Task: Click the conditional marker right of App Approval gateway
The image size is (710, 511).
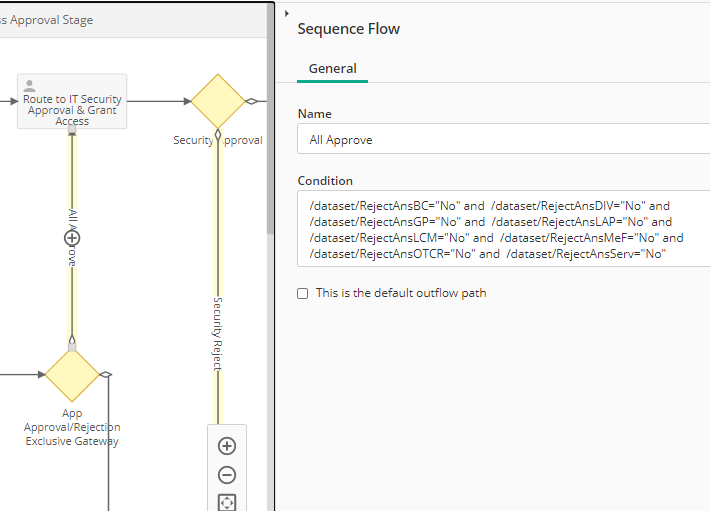Action: 106,375
